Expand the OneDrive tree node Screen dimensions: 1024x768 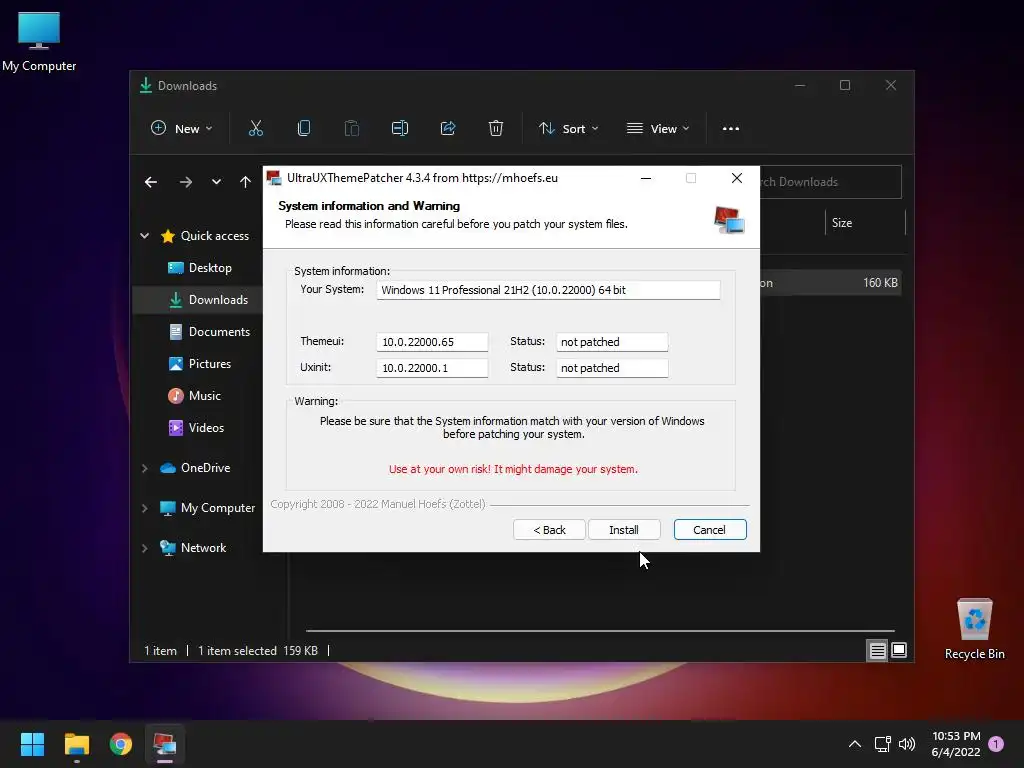[x=144, y=468]
